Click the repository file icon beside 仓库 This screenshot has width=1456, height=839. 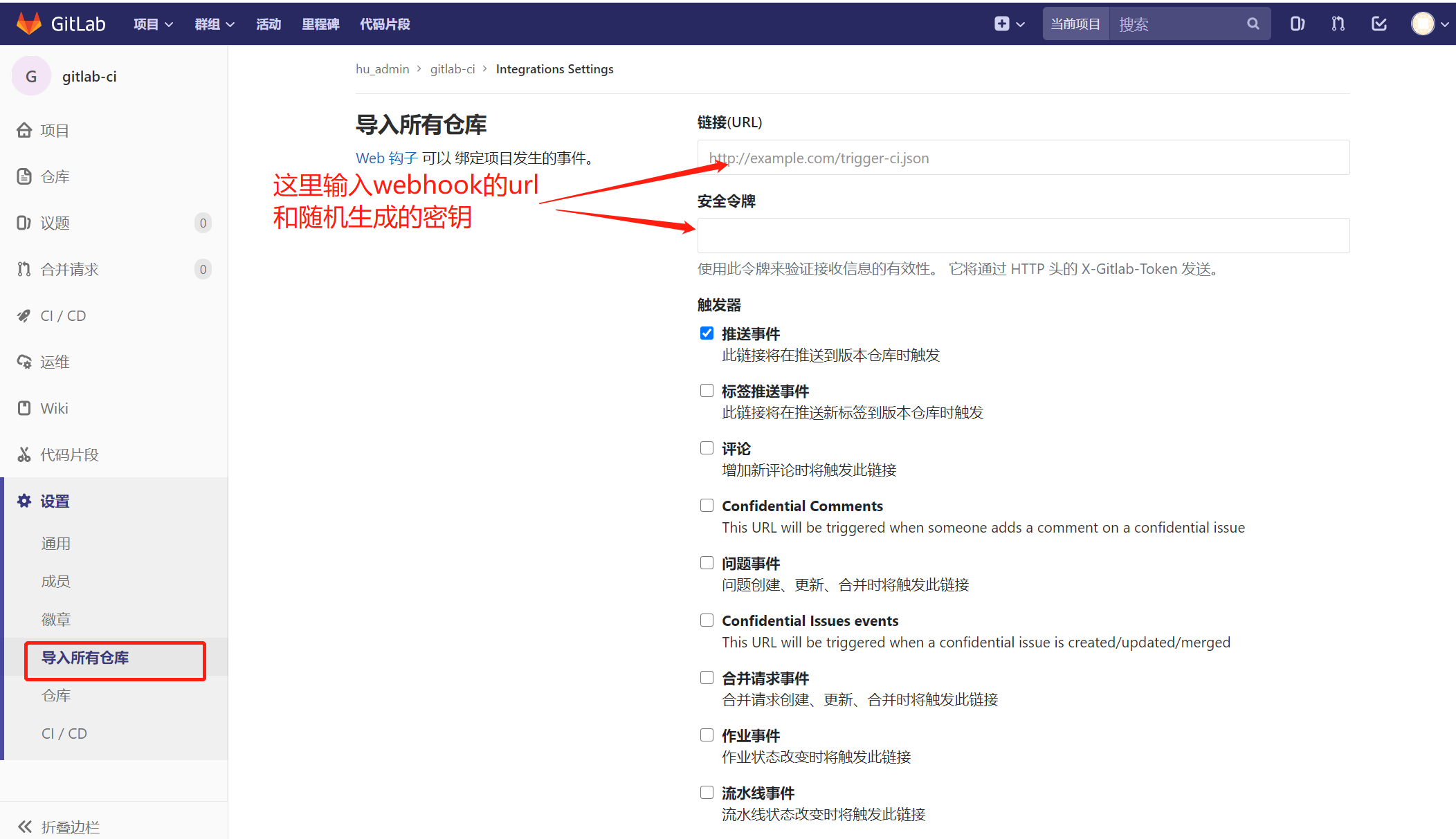coord(24,176)
